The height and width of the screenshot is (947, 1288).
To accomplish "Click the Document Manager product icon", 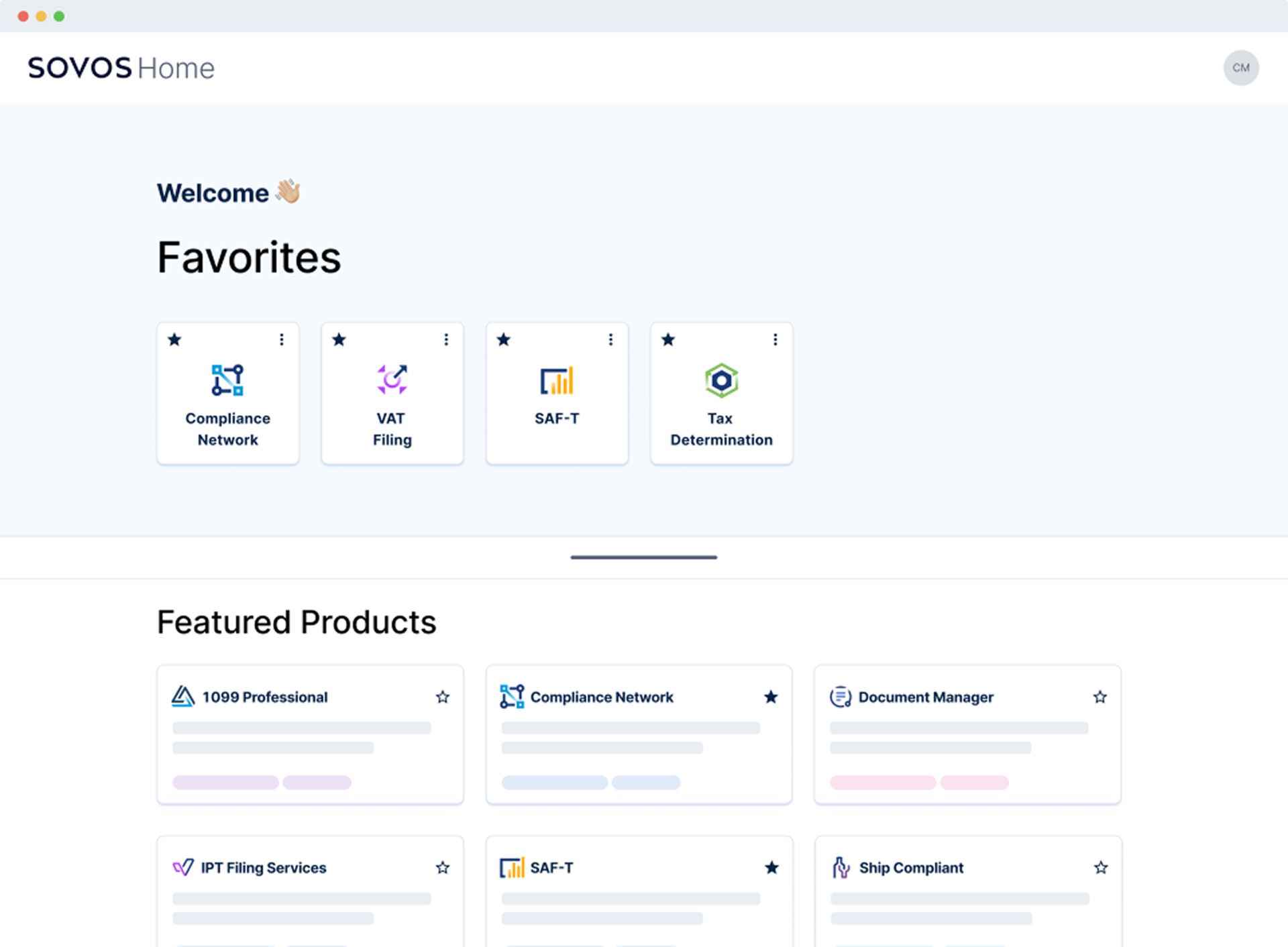I will coord(841,697).
